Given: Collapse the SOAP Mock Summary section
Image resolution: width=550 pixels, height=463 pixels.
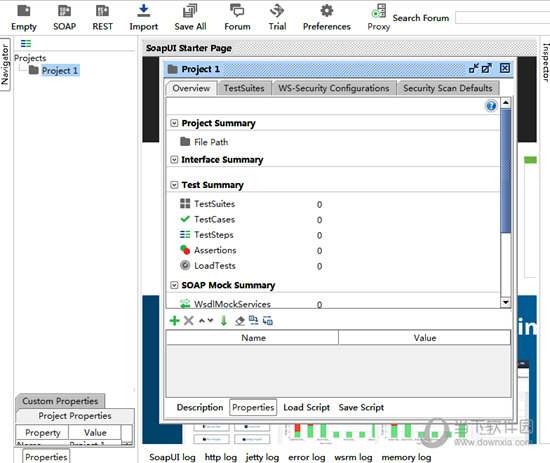Looking at the screenshot, I should coord(174,285).
